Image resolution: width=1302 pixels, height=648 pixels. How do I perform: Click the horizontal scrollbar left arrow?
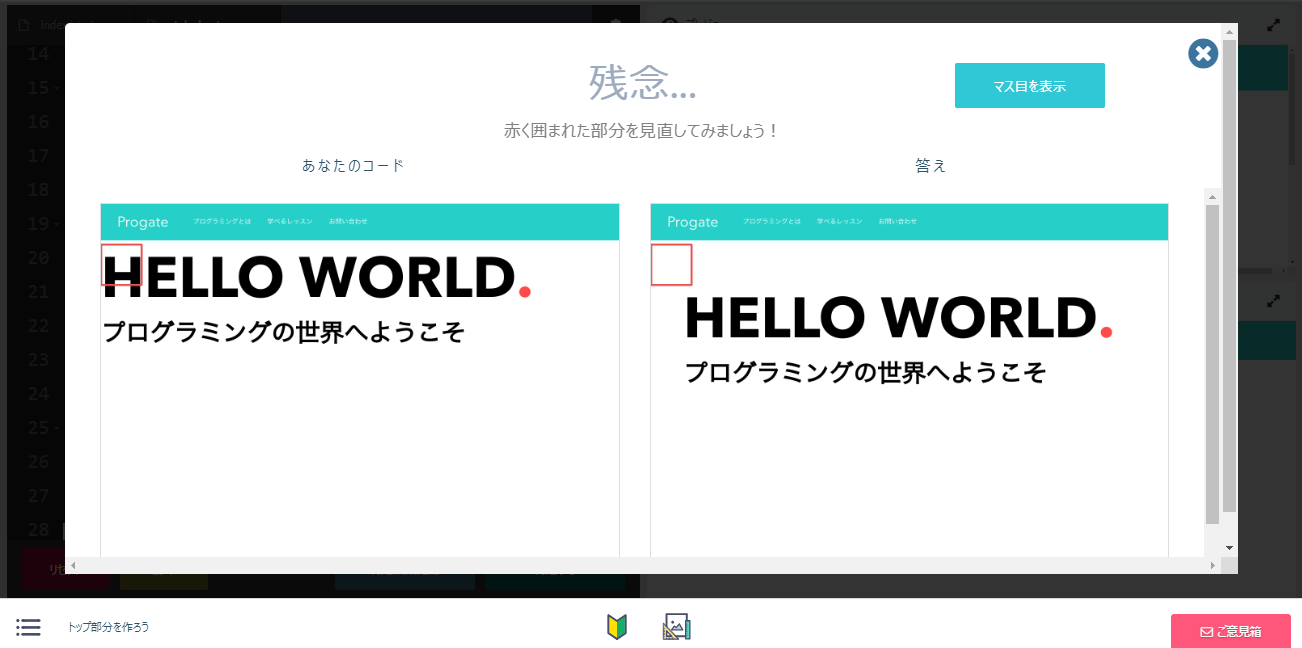click(x=73, y=566)
